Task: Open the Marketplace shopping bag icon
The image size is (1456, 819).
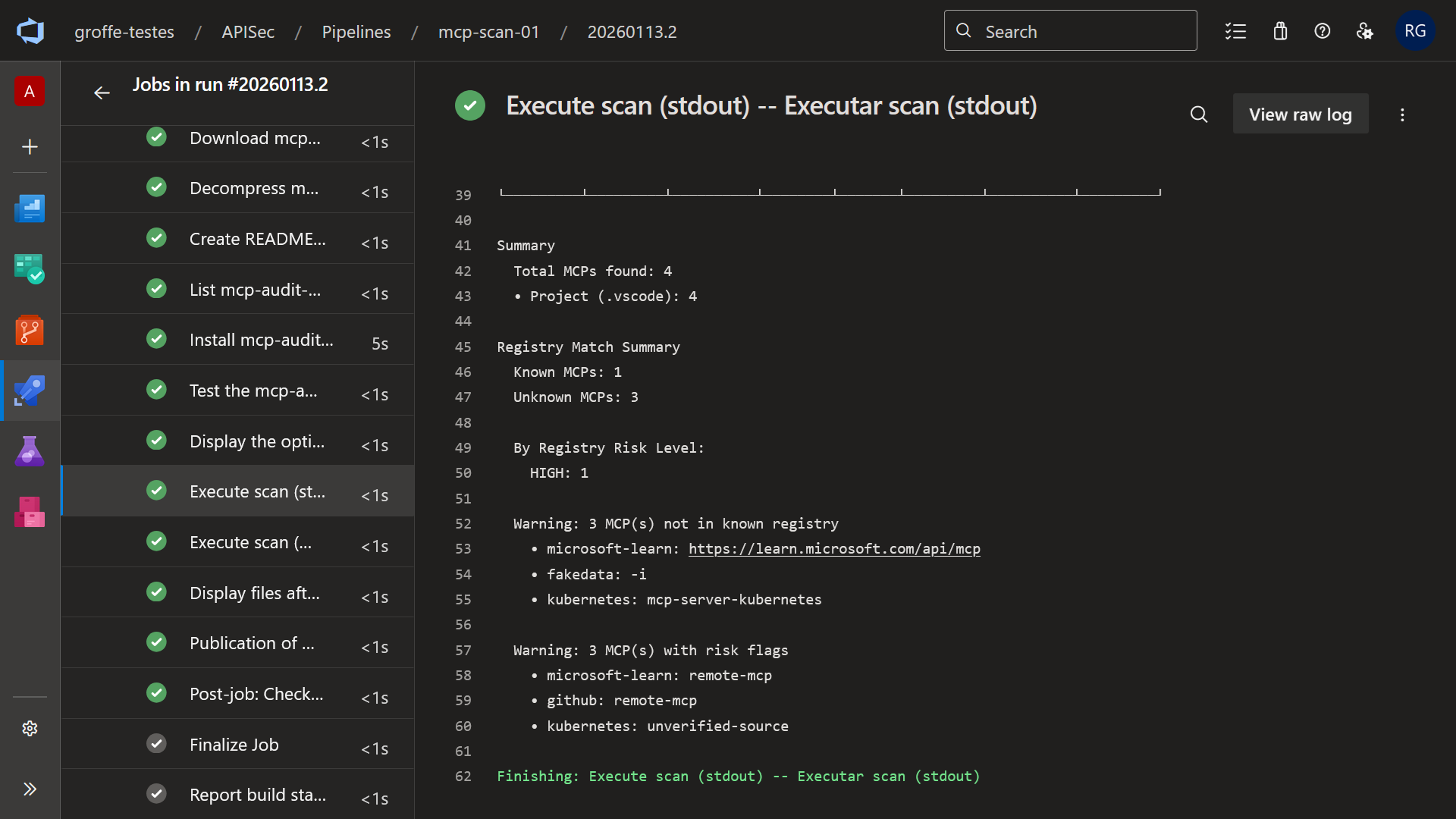Action: point(1280,31)
